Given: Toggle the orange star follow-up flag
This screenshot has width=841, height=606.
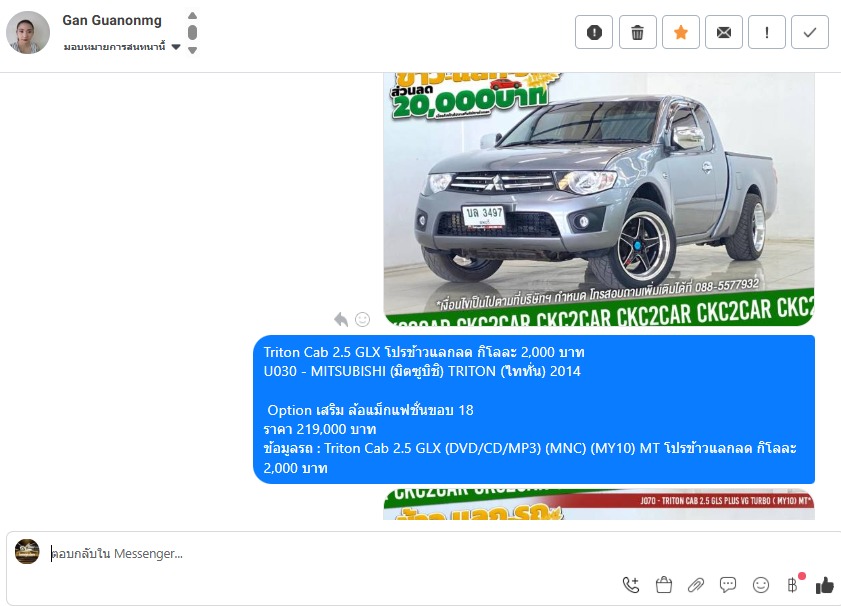Looking at the screenshot, I should (681, 32).
